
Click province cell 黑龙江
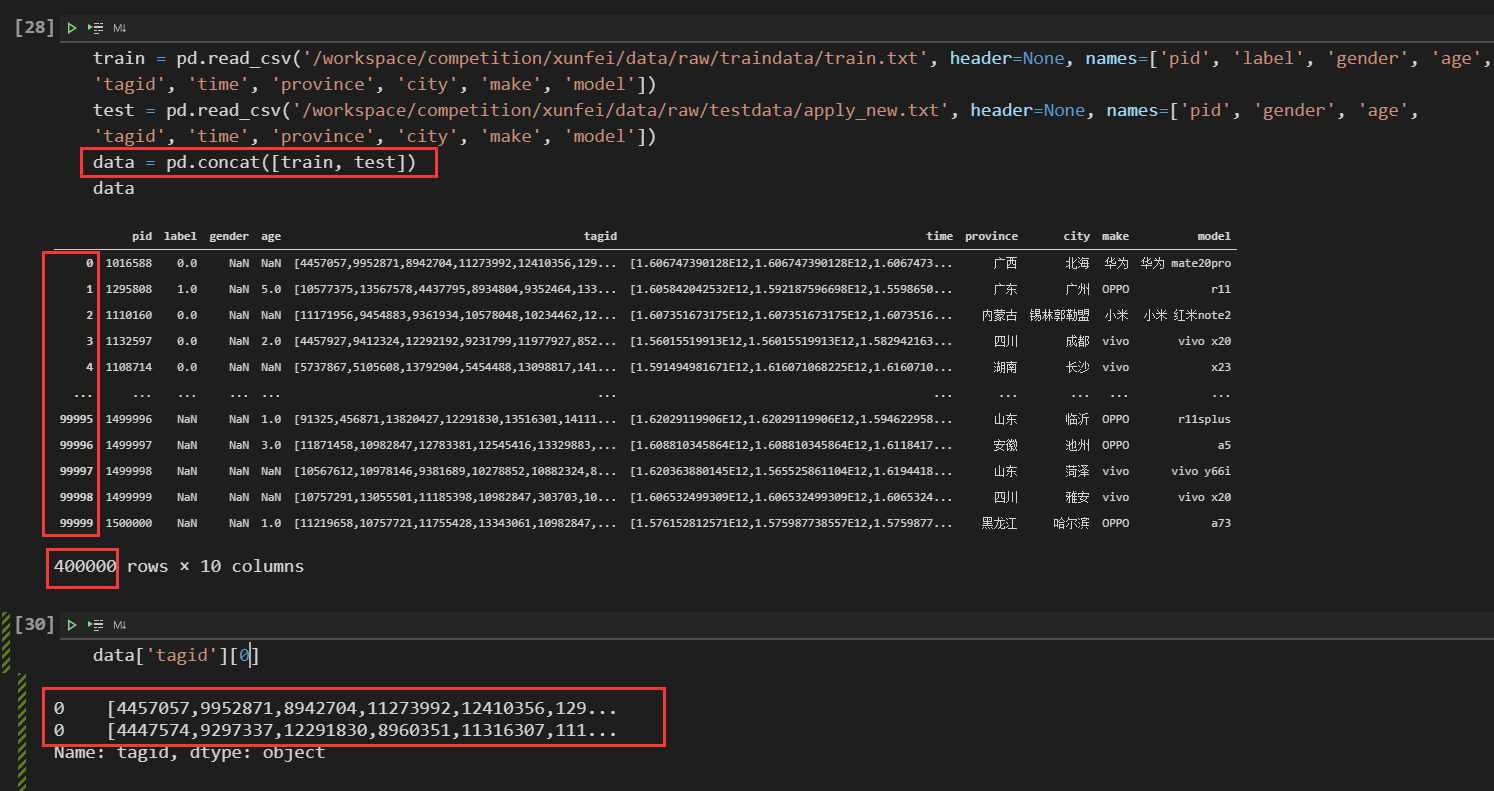(x=999, y=523)
